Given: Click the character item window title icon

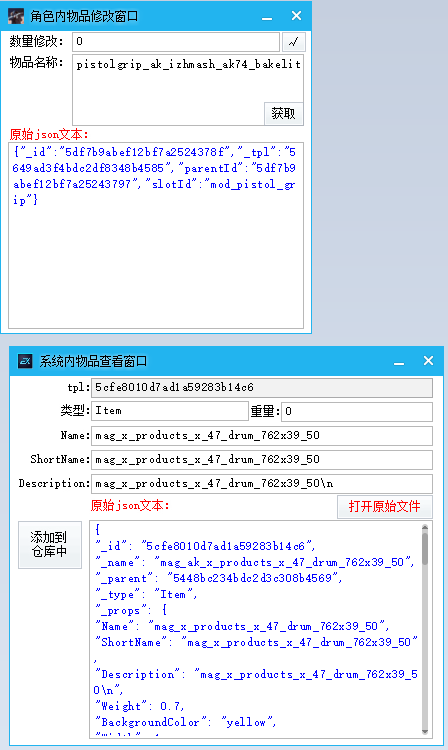Looking at the screenshot, I should [16, 16].
